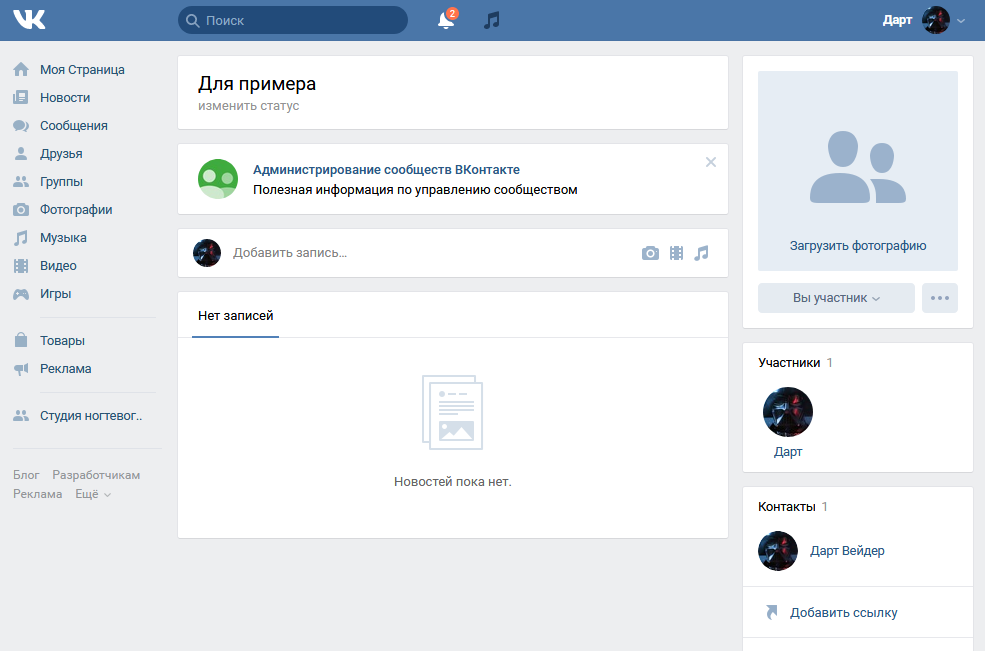Attach video using film strip icon

tap(676, 253)
